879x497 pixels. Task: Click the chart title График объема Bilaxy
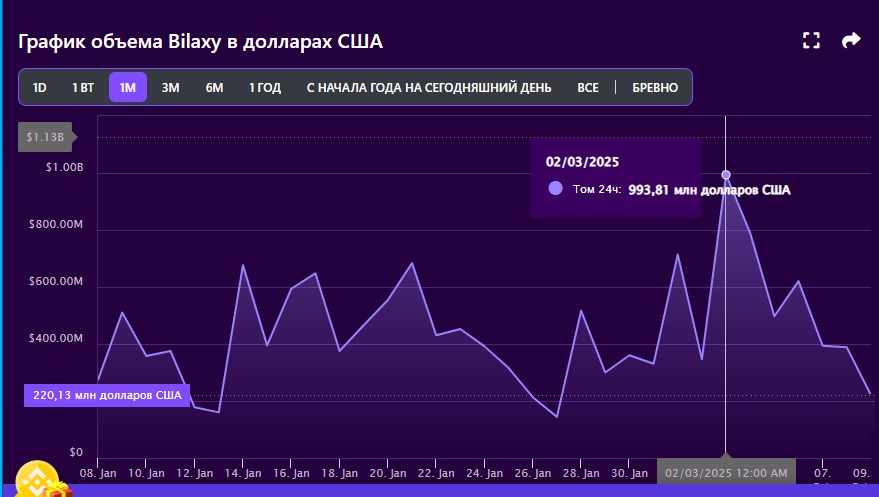[200, 42]
